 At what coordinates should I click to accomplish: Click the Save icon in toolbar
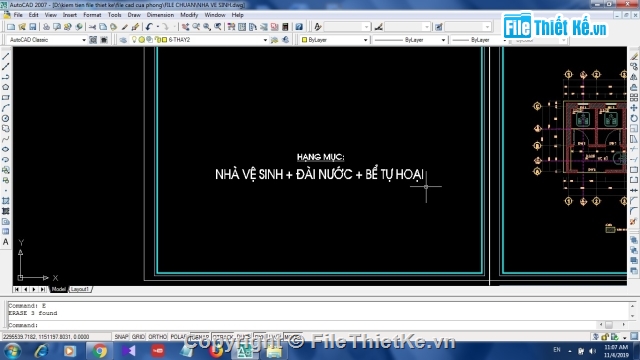33,27
